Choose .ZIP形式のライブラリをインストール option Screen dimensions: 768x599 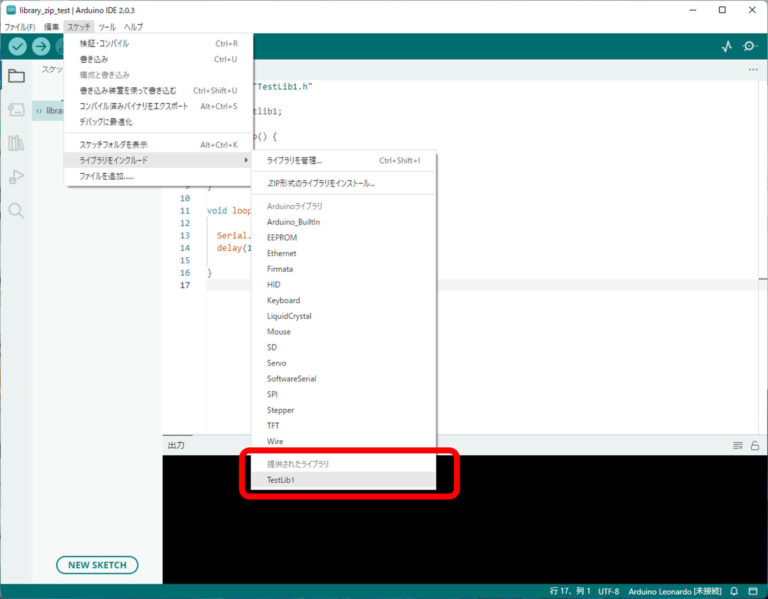(320, 183)
